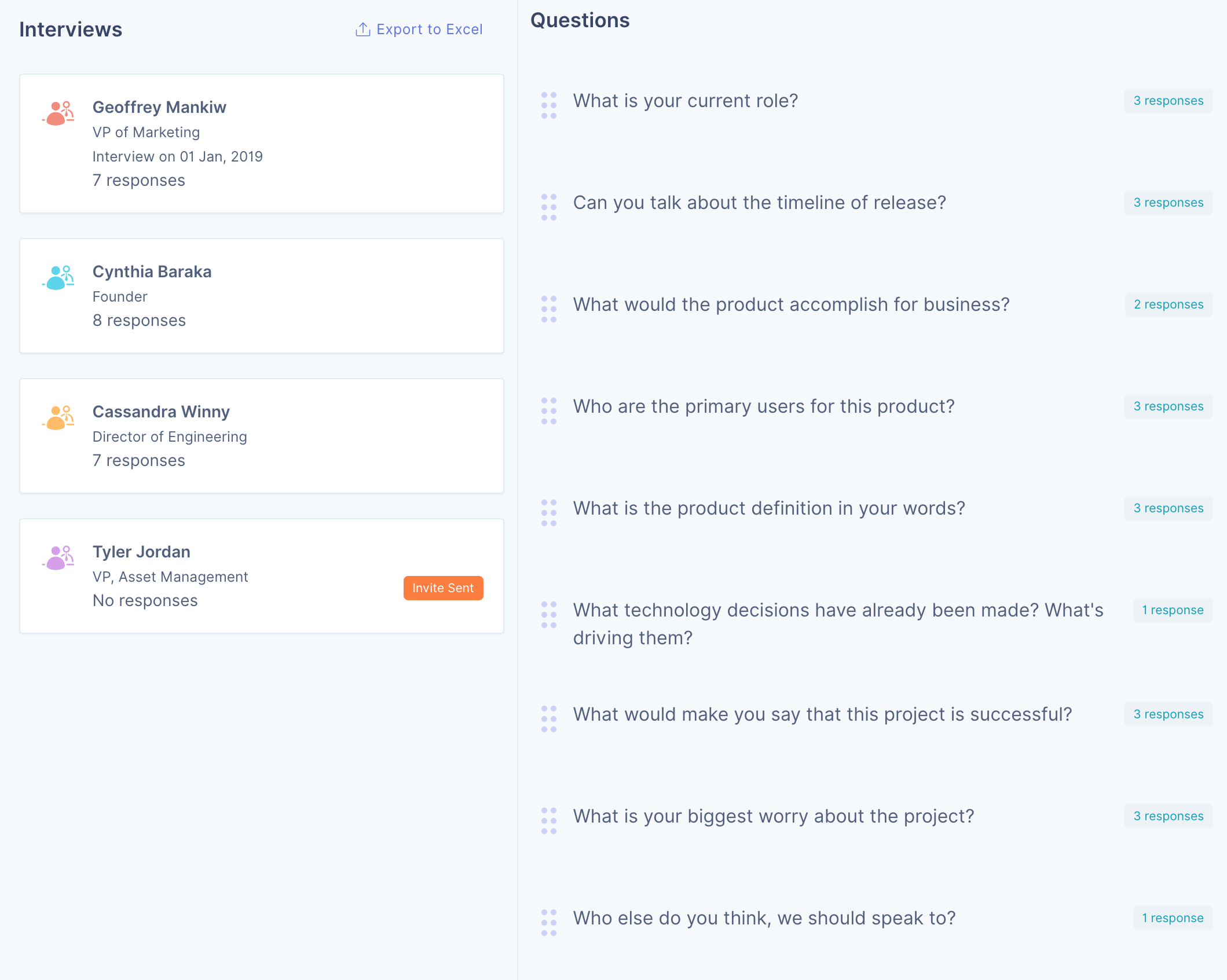This screenshot has height=980, width=1227.
Task: Click Tyler Jordan's purple avatar icon
Action: tap(58, 558)
